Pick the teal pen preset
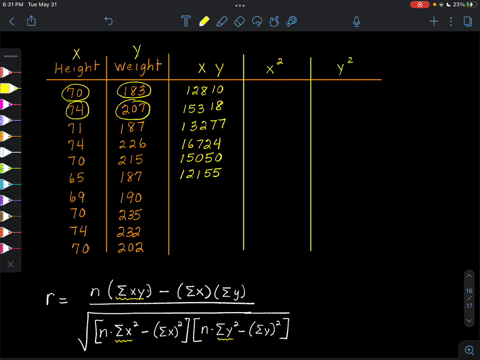 tap(10, 184)
